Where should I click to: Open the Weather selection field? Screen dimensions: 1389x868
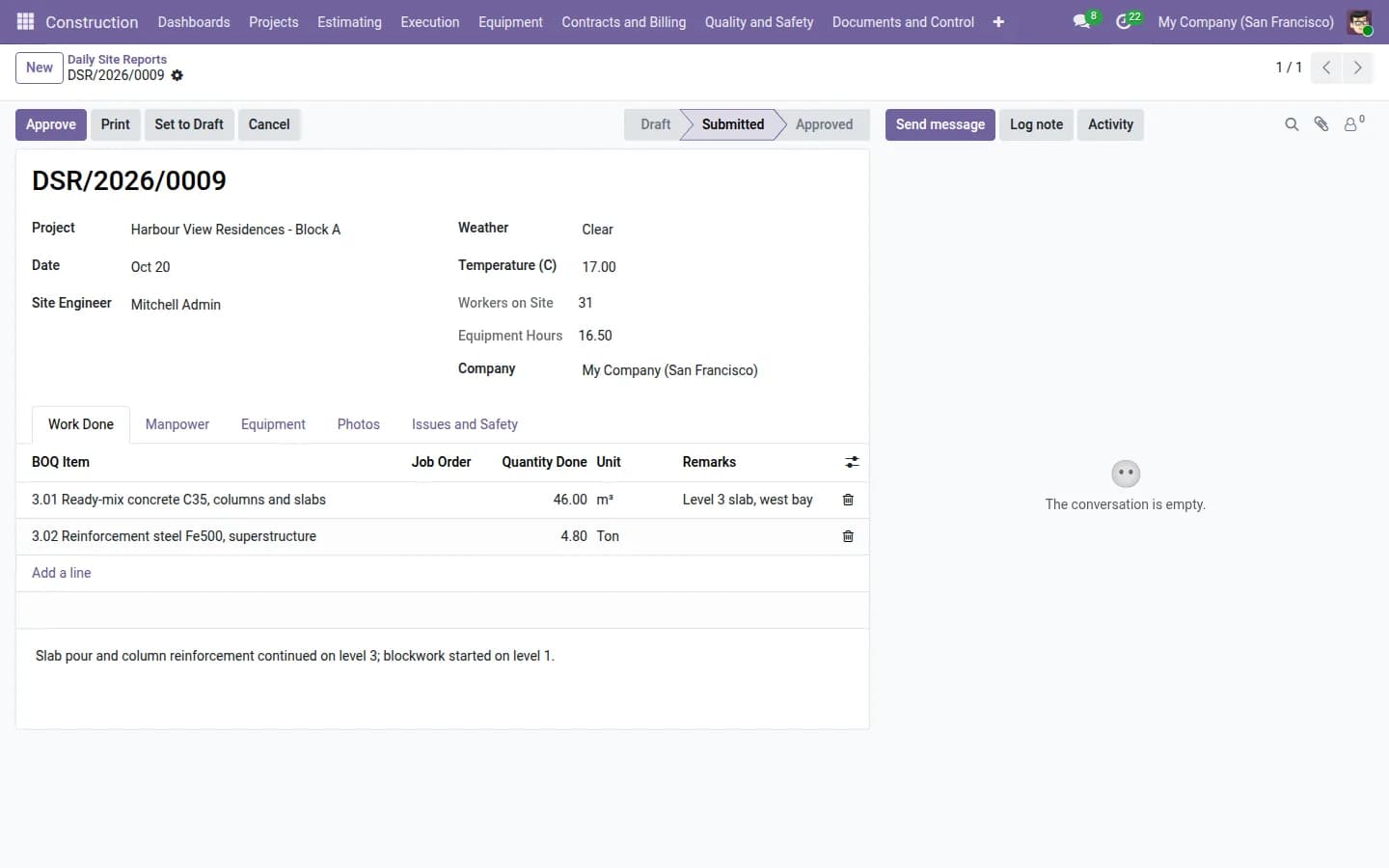(716, 230)
